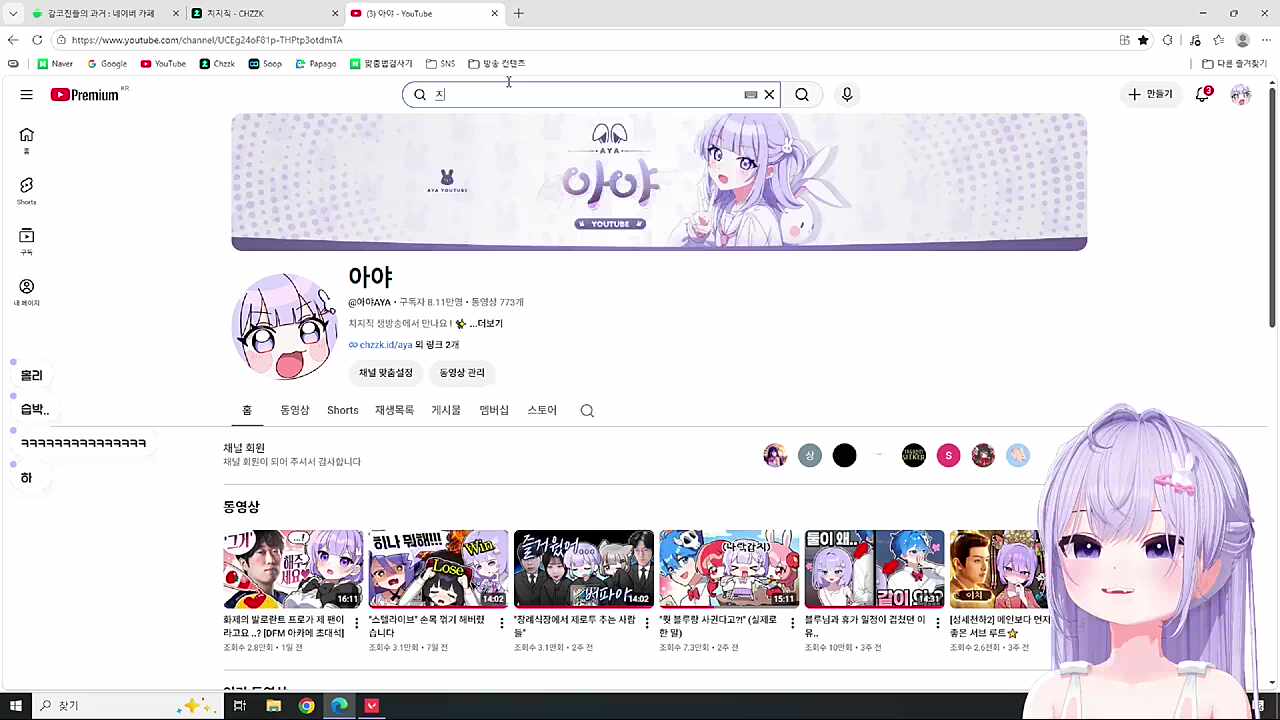Open the notifications bell
This screenshot has height=720, width=1280.
1202,94
